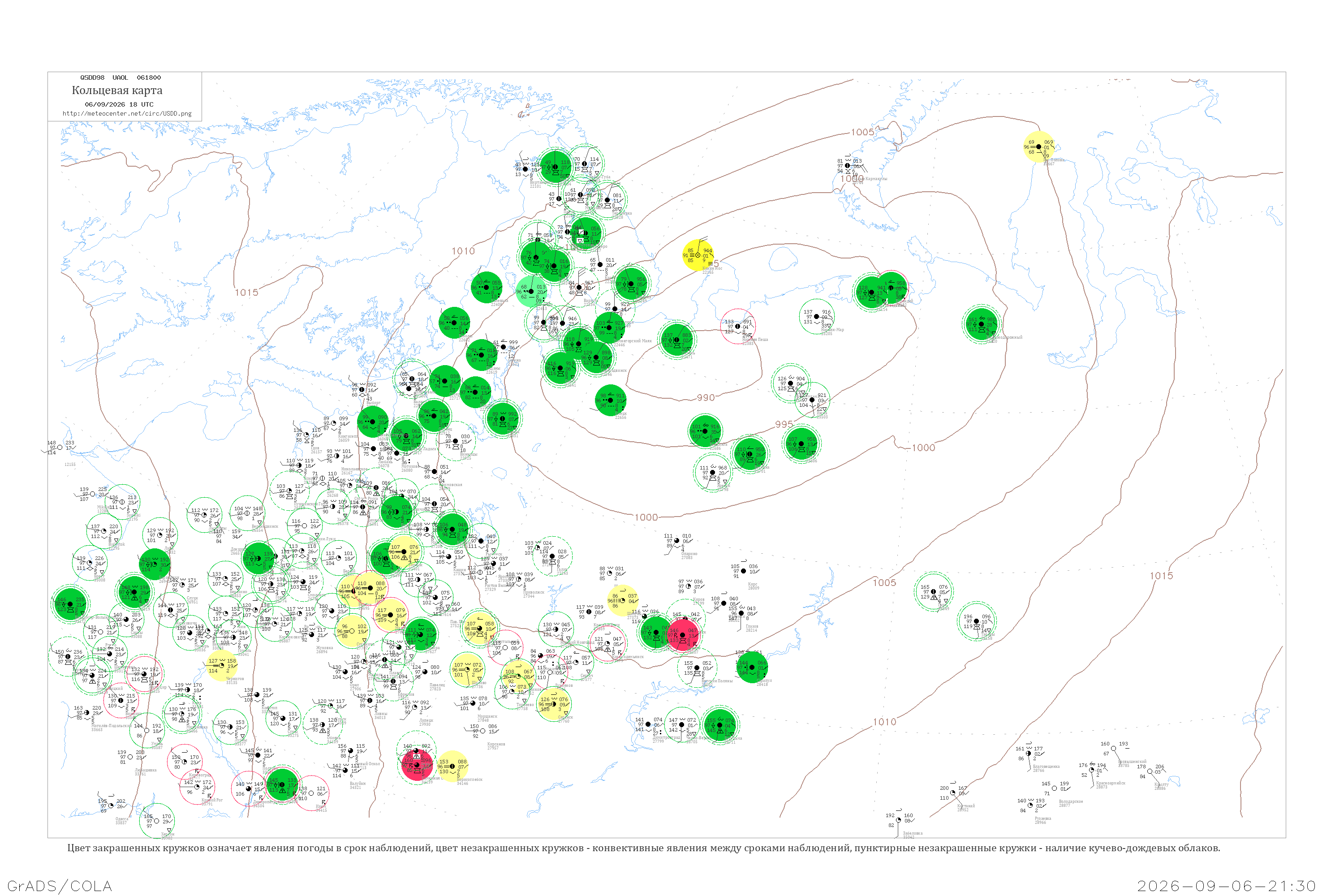Viewport: 1344px width, 896px height.
Task: Select the green Мезень station marker
Action: pyautogui.click(x=676, y=340)
